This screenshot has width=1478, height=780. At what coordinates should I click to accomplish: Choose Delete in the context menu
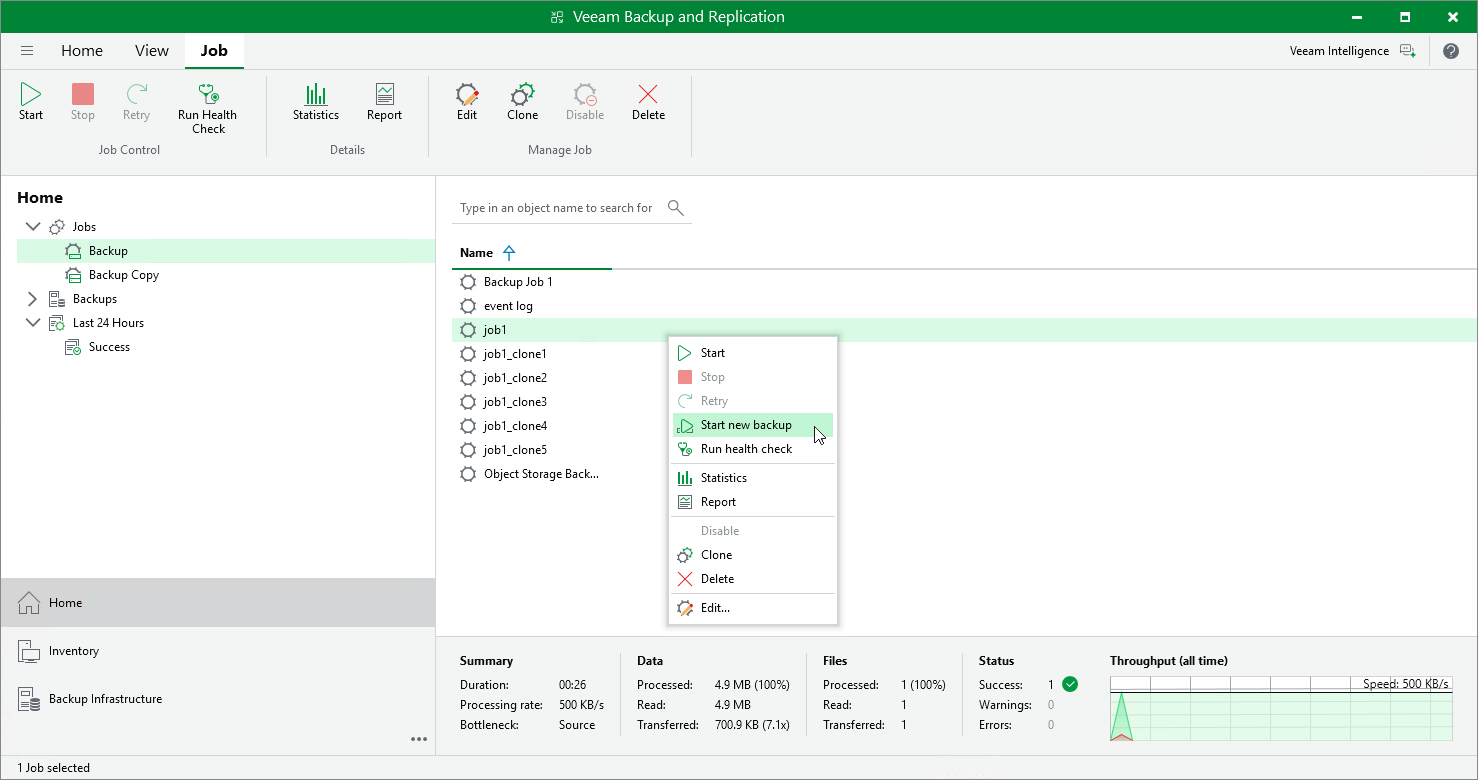point(753,579)
